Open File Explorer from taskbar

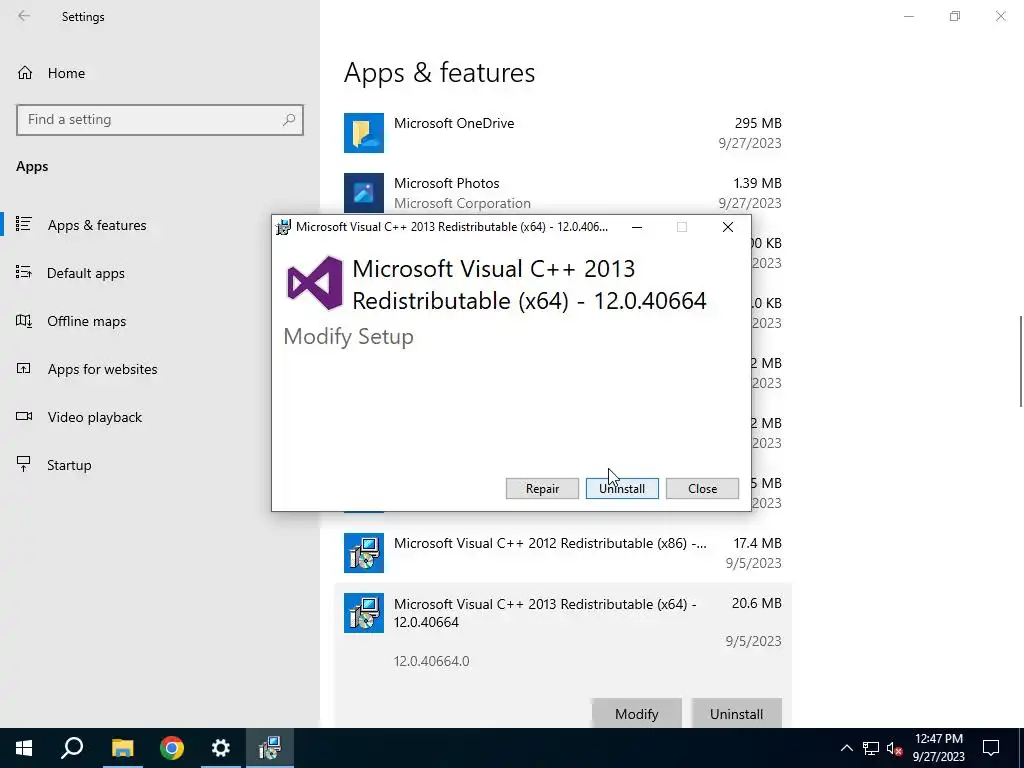(122, 748)
